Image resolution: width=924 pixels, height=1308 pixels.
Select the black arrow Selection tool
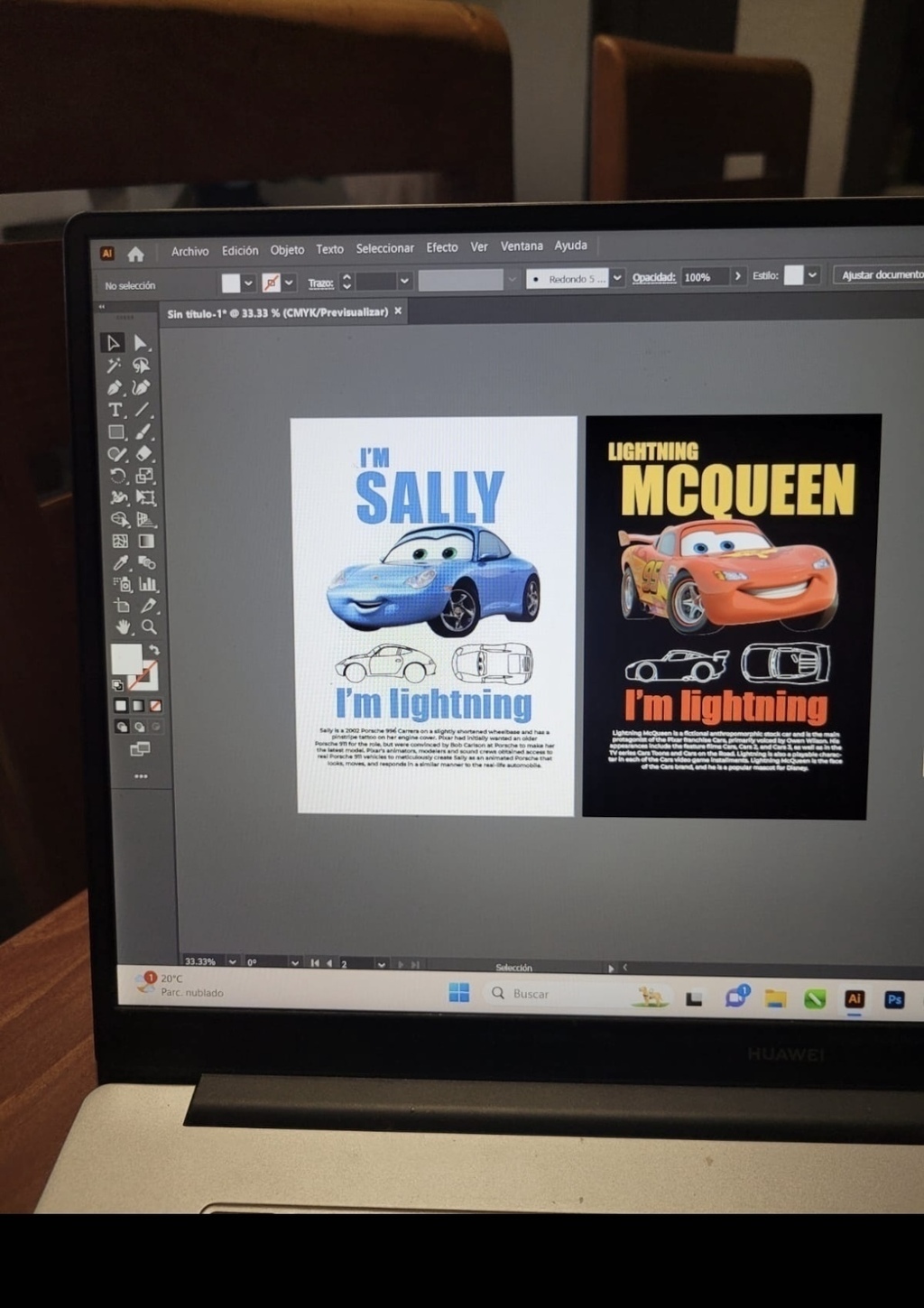[x=113, y=343]
